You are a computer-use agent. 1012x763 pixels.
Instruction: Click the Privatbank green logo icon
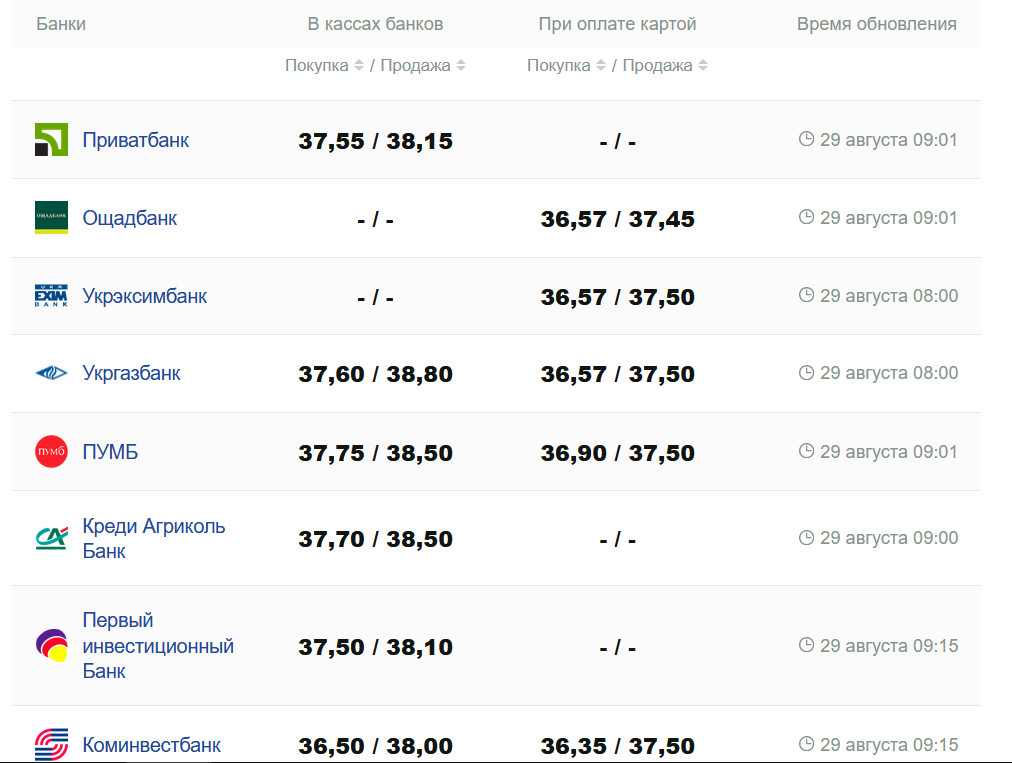pos(51,140)
